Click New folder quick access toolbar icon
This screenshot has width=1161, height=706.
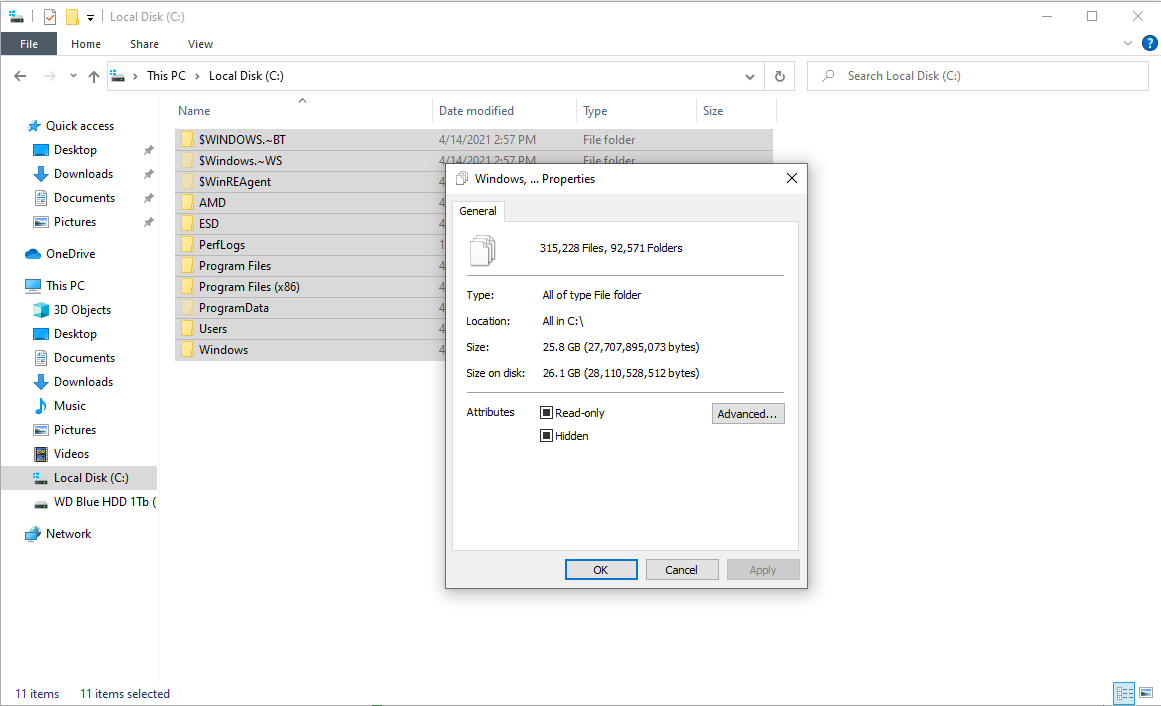click(x=72, y=16)
